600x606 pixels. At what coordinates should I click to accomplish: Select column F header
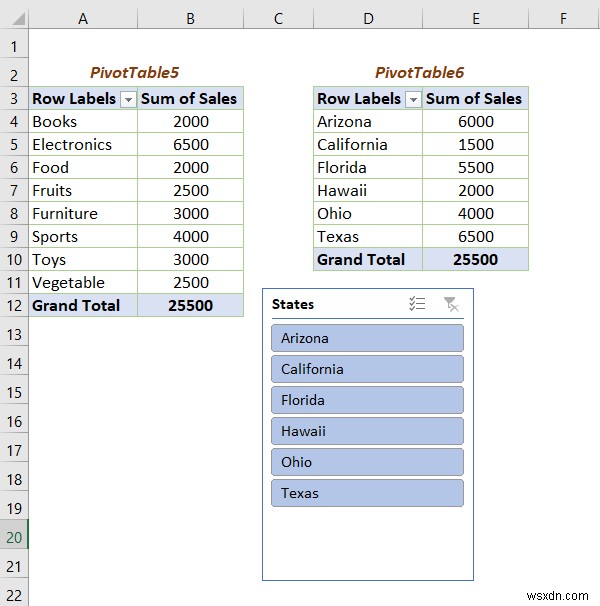564,19
